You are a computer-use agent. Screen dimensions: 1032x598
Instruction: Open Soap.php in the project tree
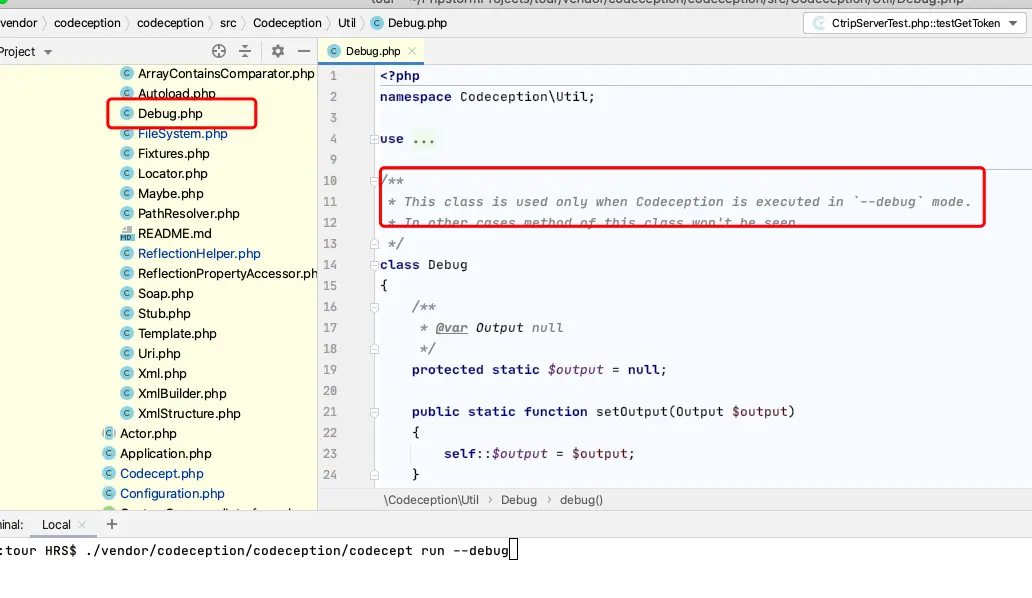(x=165, y=294)
